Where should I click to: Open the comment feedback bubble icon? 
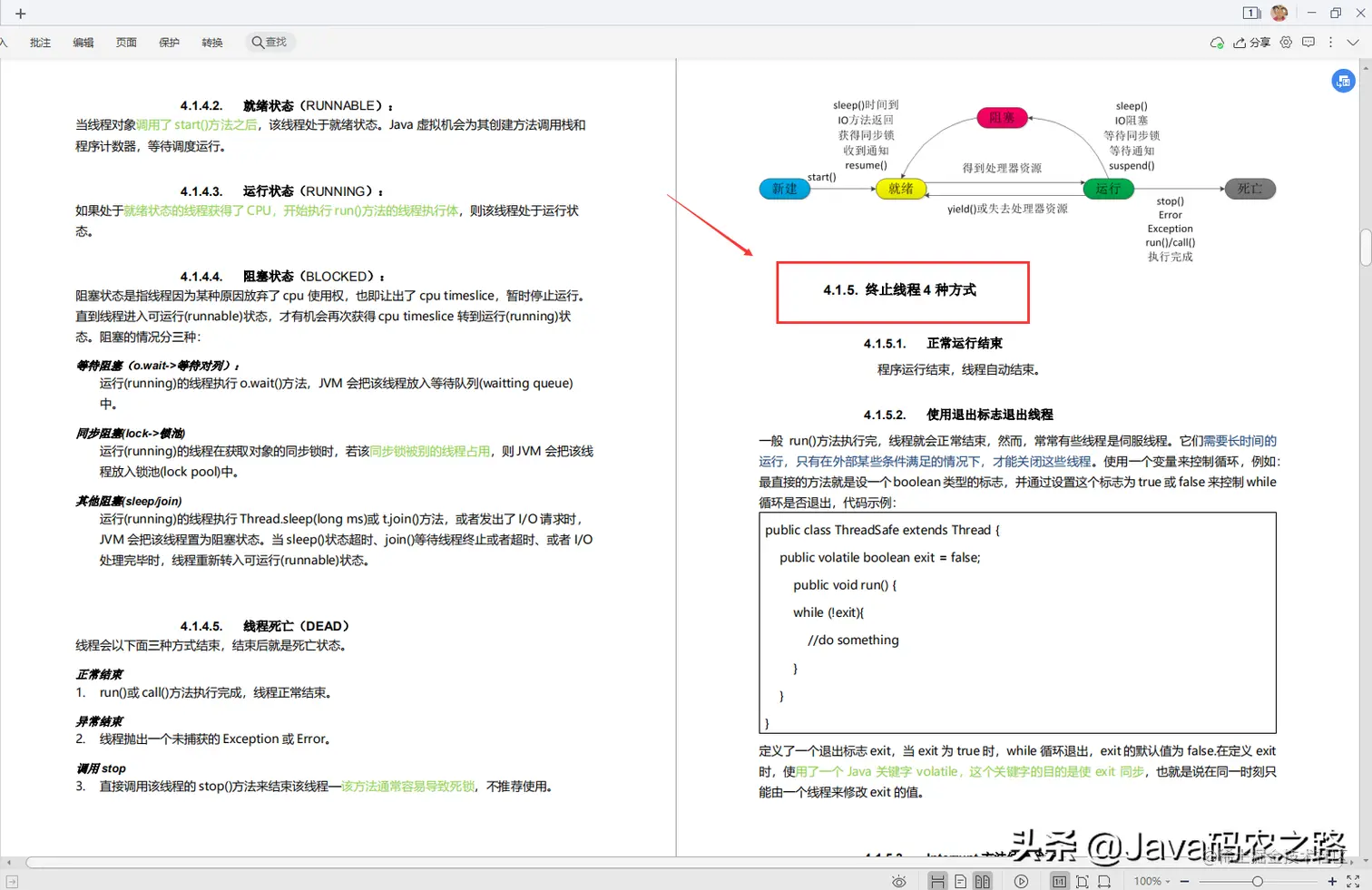[x=1308, y=42]
